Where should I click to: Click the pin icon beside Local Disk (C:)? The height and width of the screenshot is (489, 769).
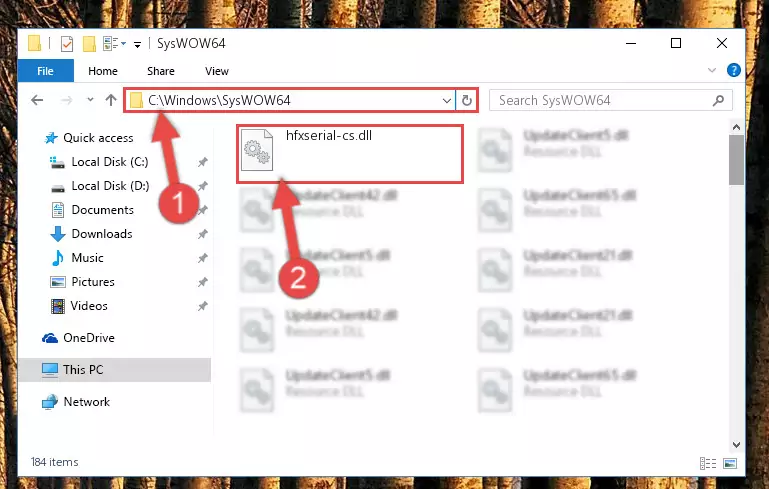point(203,162)
